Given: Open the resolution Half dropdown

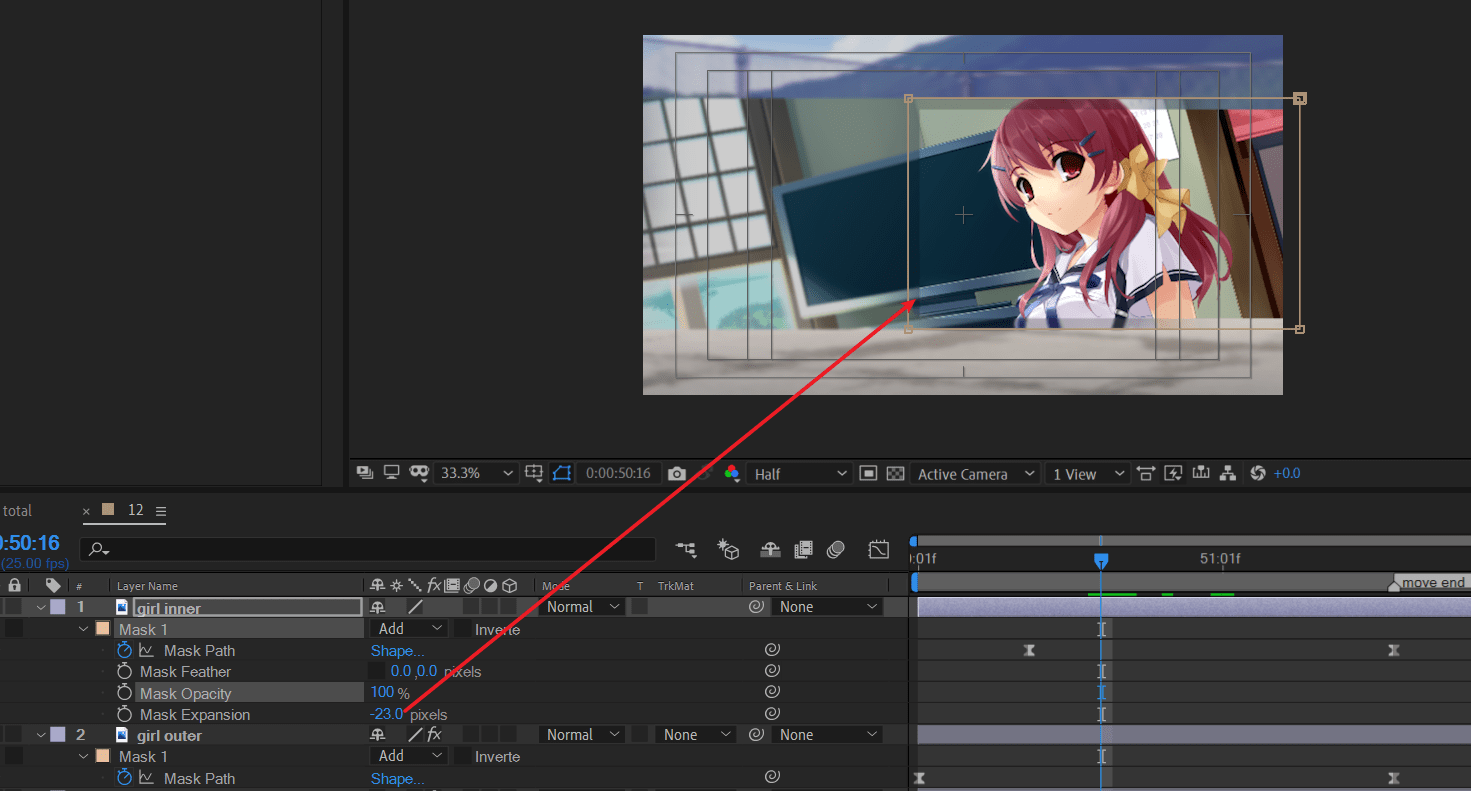Looking at the screenshot, I should 798,473.
